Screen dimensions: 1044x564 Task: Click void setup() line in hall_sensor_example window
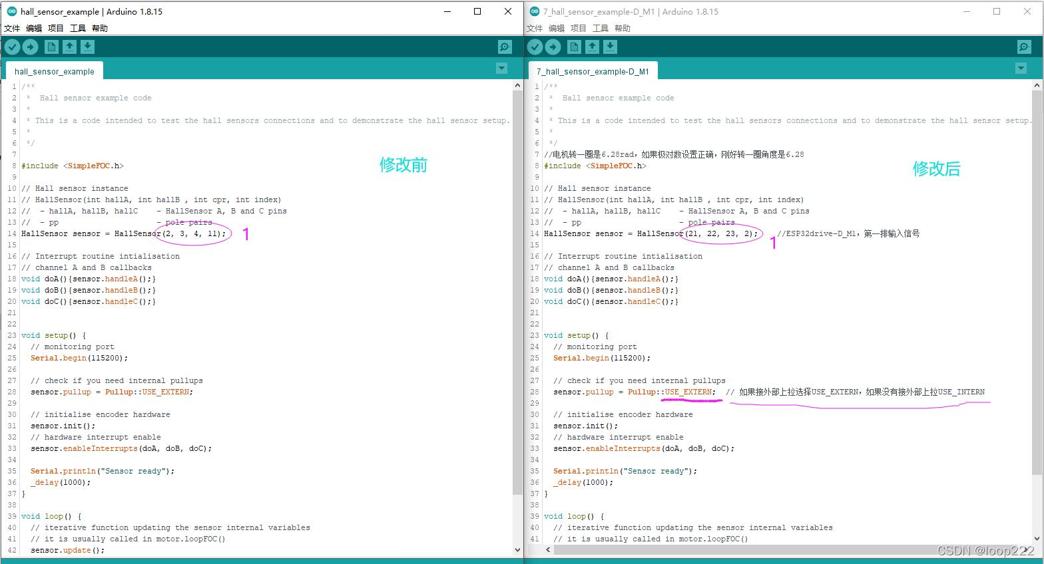point(53,336)
